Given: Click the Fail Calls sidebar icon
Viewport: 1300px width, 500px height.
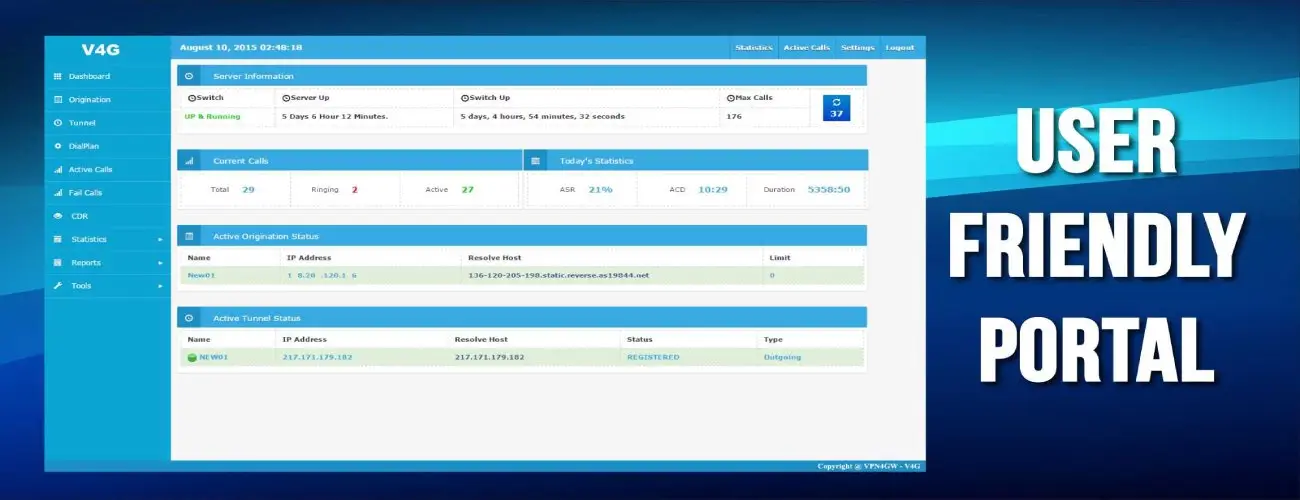Looking at the screenshot, I should (58, 193).
